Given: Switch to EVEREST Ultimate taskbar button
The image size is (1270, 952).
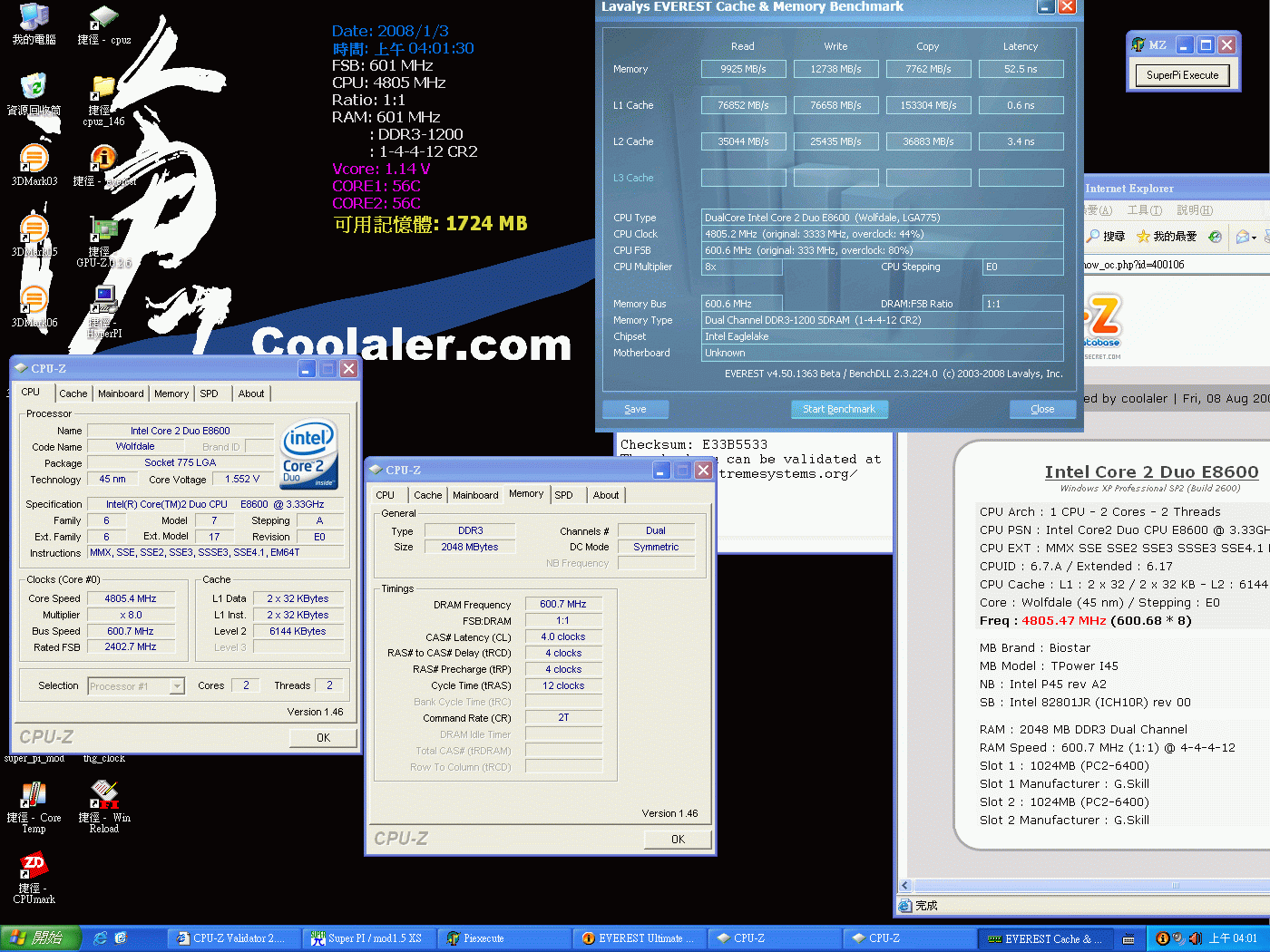Looking at the screenshot, I should [639, 938].
